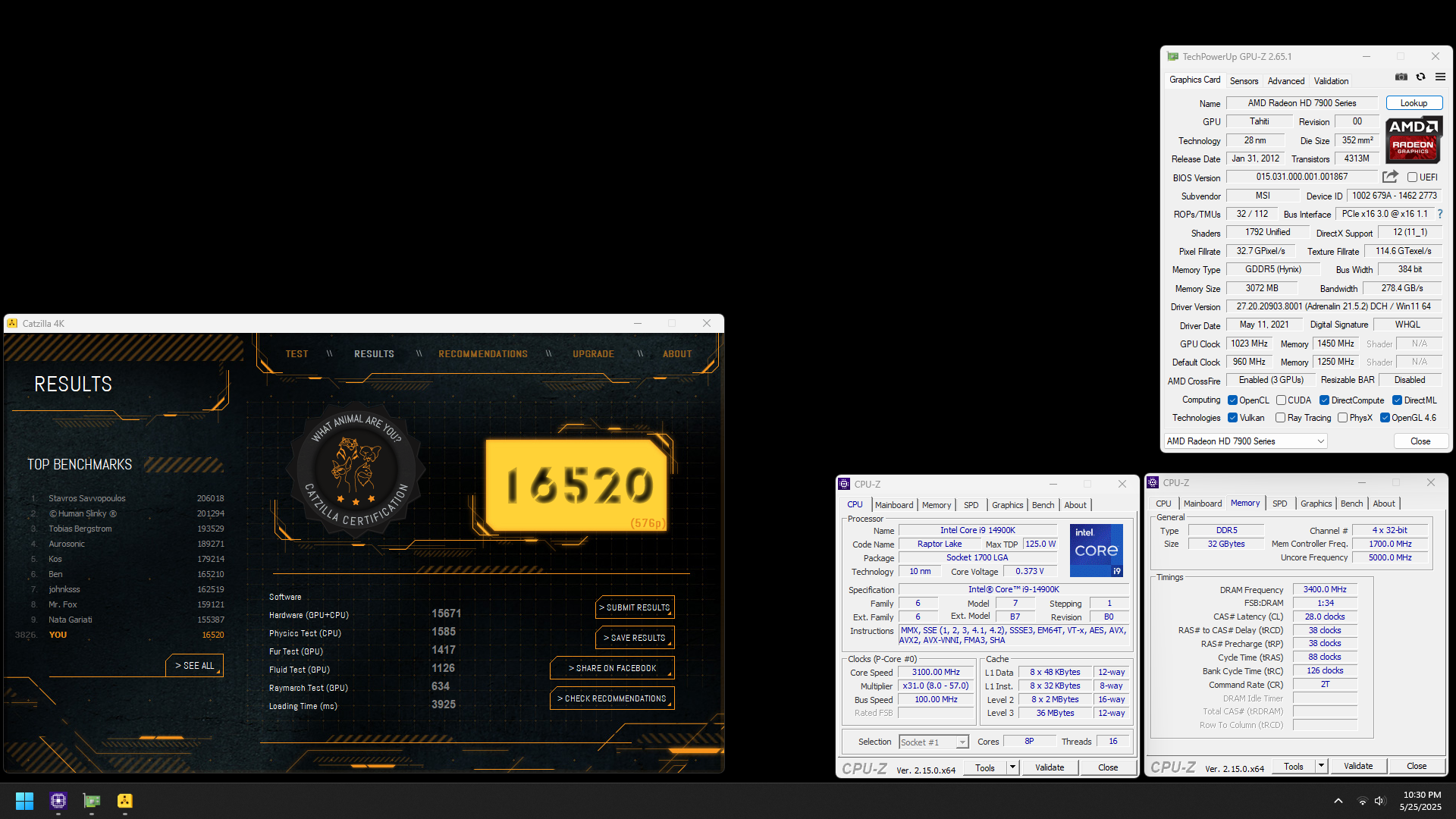Open UPGRADE tab in Catzilla

coord(593,354)
